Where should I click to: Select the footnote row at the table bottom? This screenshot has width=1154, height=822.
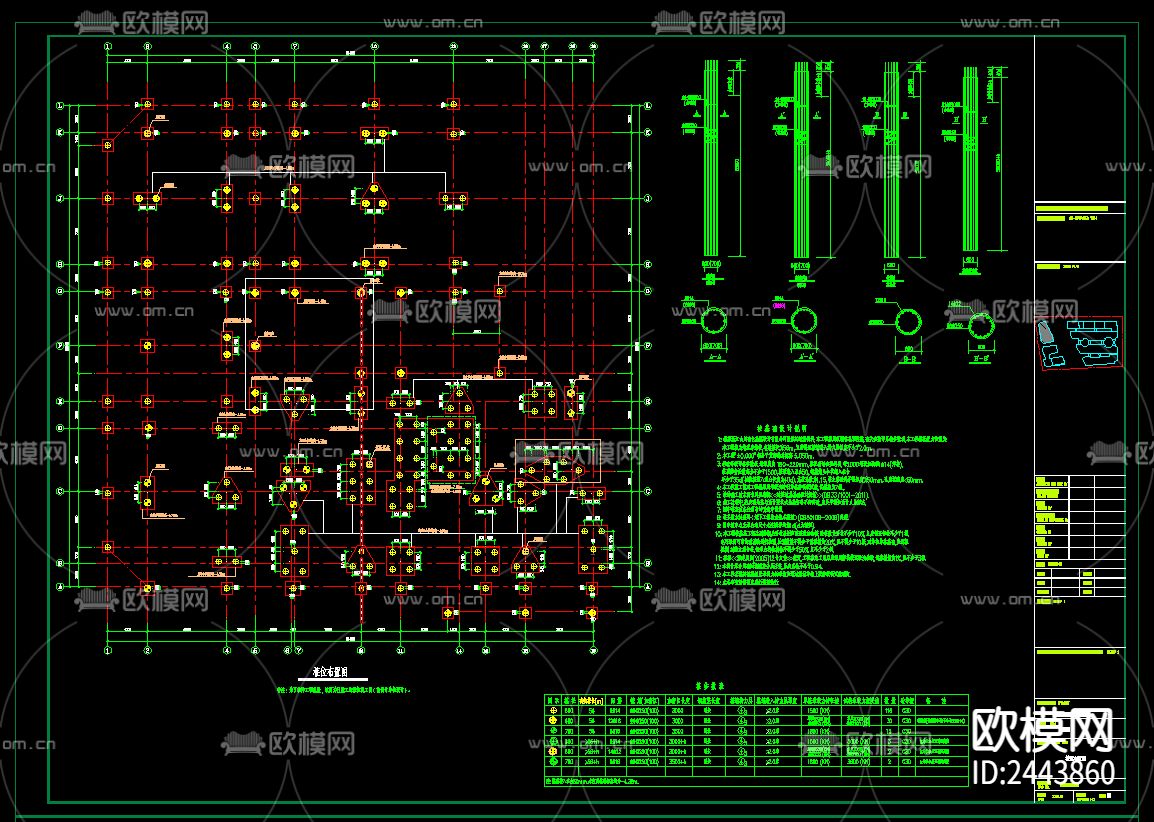pyautogui.click(x=756, y=782)
